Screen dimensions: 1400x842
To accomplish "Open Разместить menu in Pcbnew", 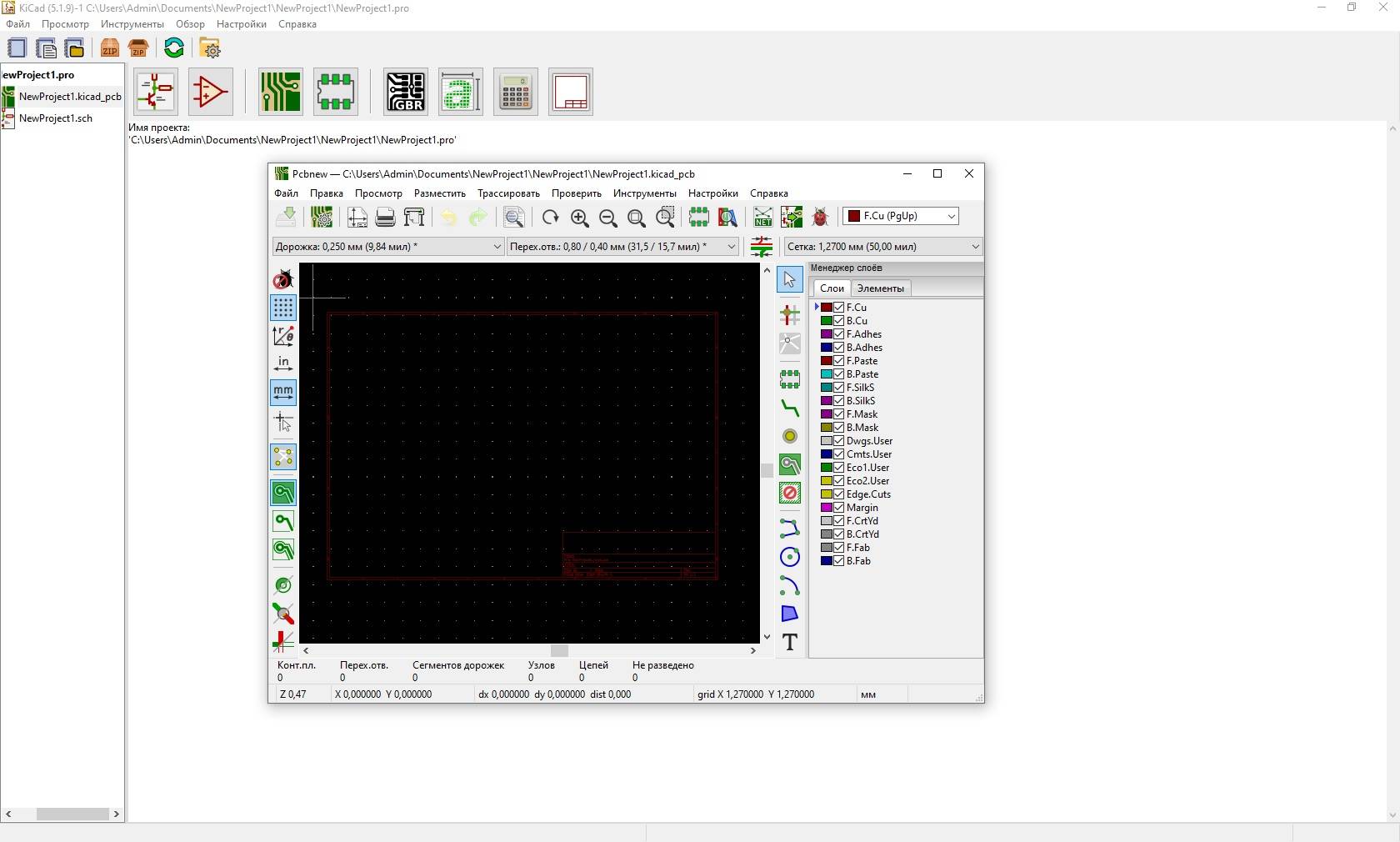I will (440, 193).
